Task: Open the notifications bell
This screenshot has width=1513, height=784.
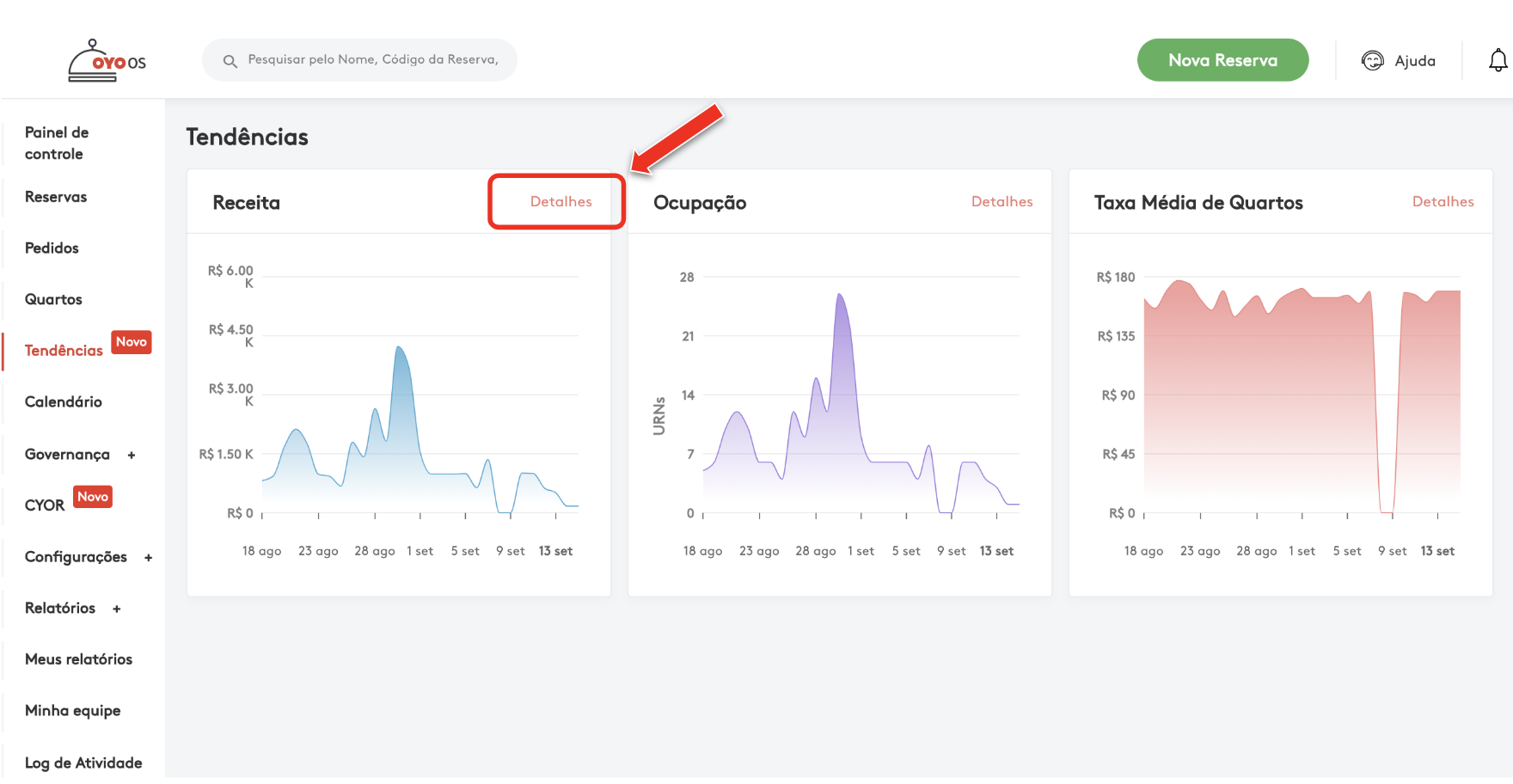Action: click(x=1498, y=60)
